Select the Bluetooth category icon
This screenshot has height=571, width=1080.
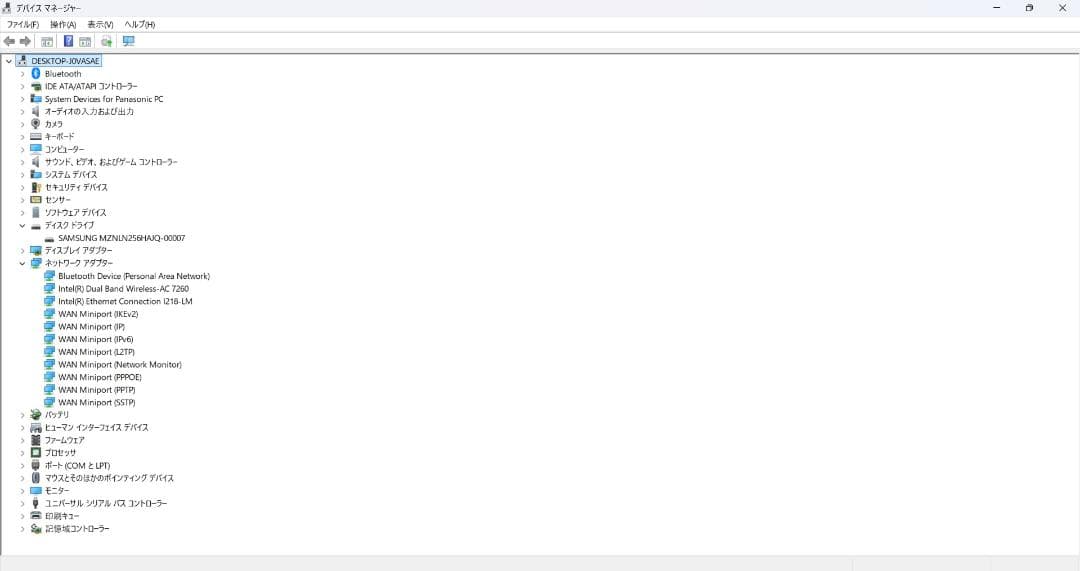point(36,74)
